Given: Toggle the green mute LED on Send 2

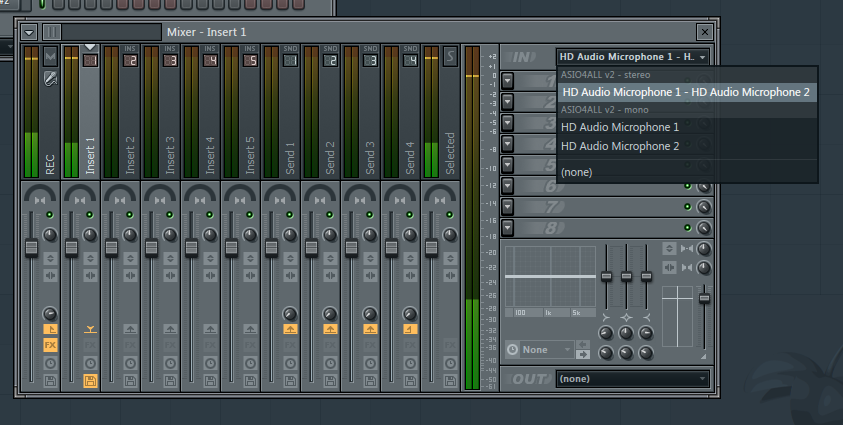Looking at the screenshot, I should 330,215.
